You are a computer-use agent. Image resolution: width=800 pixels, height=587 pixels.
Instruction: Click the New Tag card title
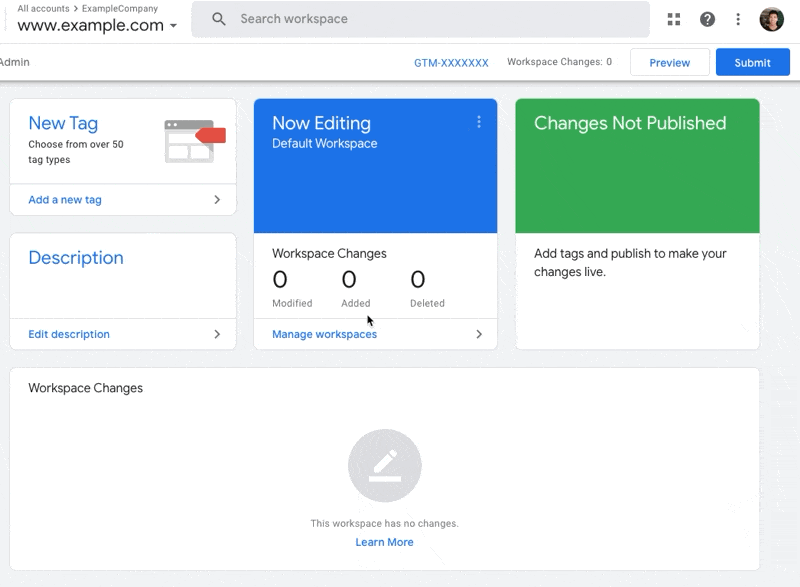coord(63,123)
